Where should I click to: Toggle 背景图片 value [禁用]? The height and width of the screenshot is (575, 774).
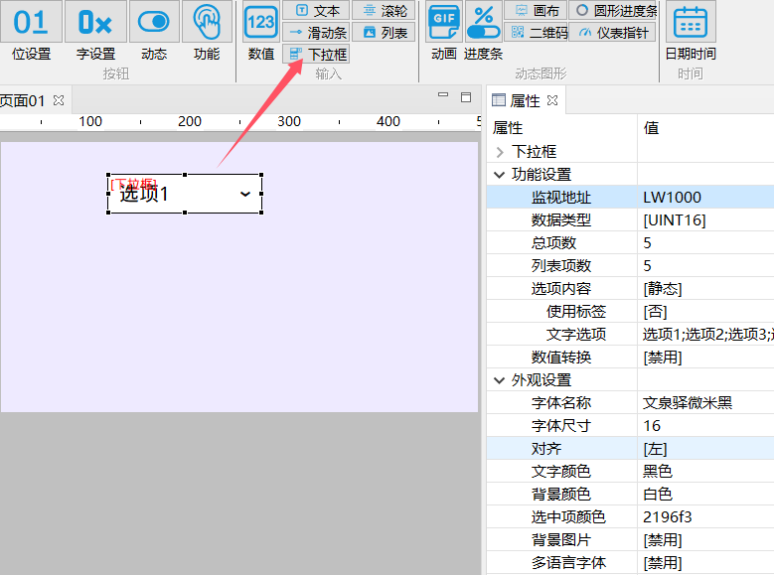tap(706, 540)
